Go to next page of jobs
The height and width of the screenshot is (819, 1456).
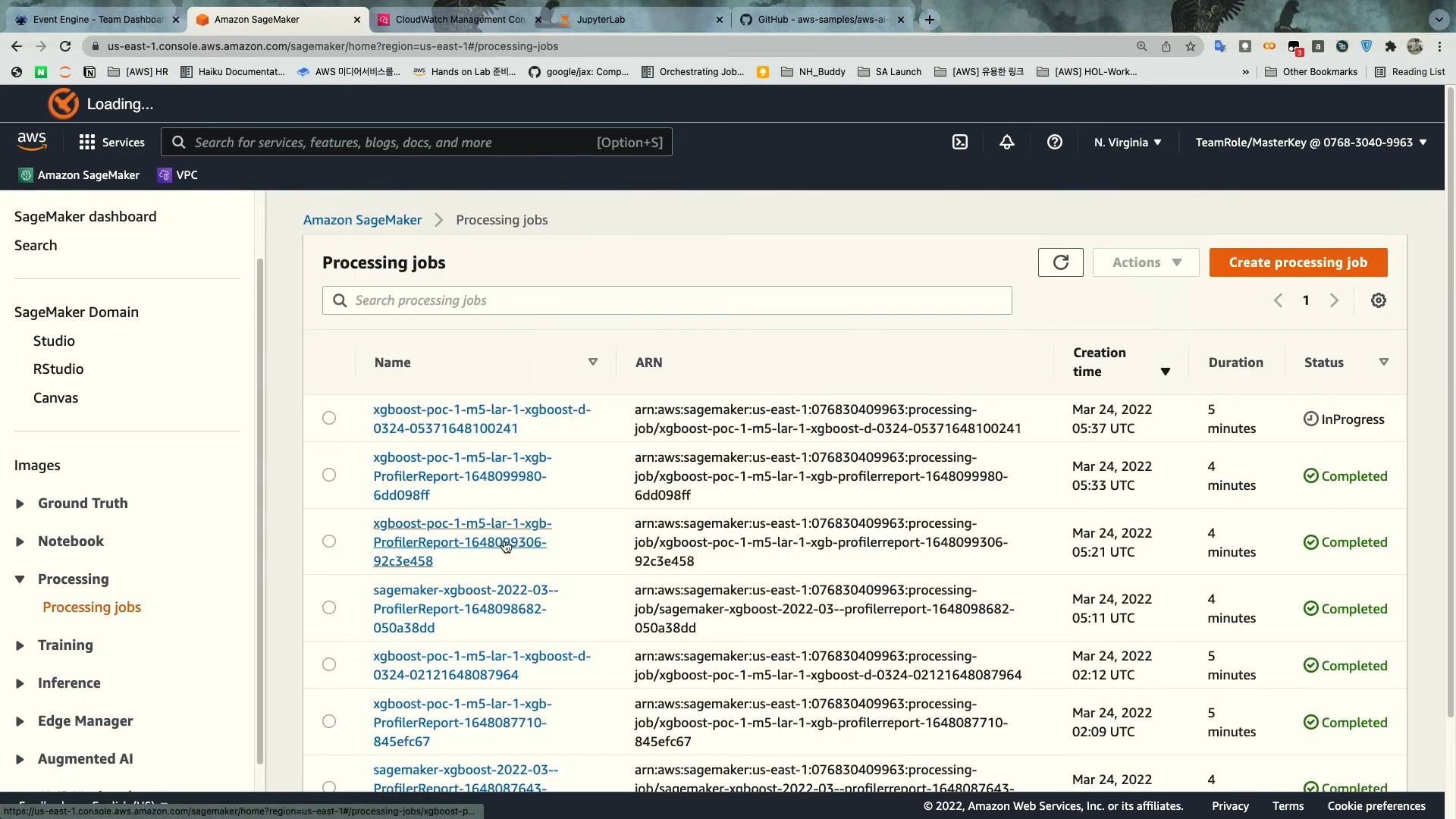click(x=1334, y=300)
